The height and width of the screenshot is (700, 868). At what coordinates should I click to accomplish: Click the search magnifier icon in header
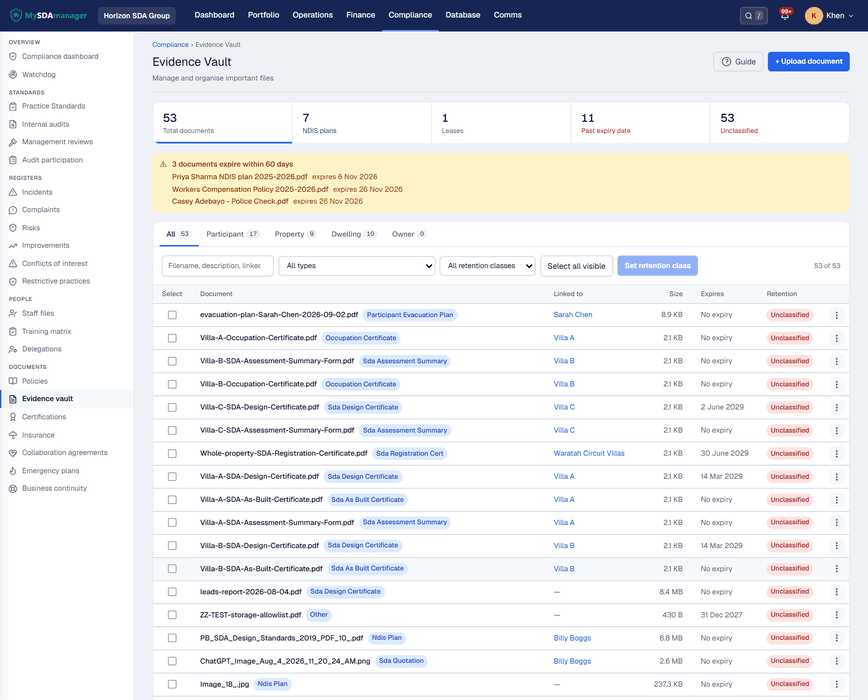[x=748, y=16]
